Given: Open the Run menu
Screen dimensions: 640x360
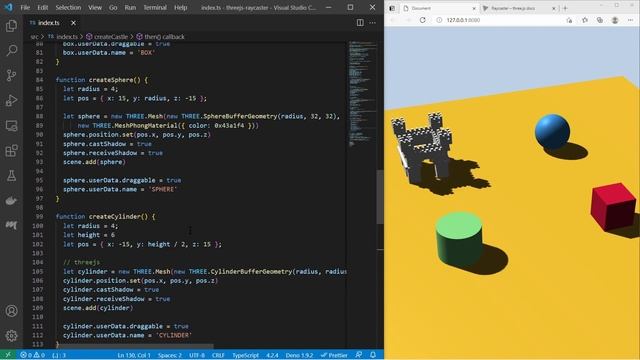Looking at the screenshot, I should (130, 7).
